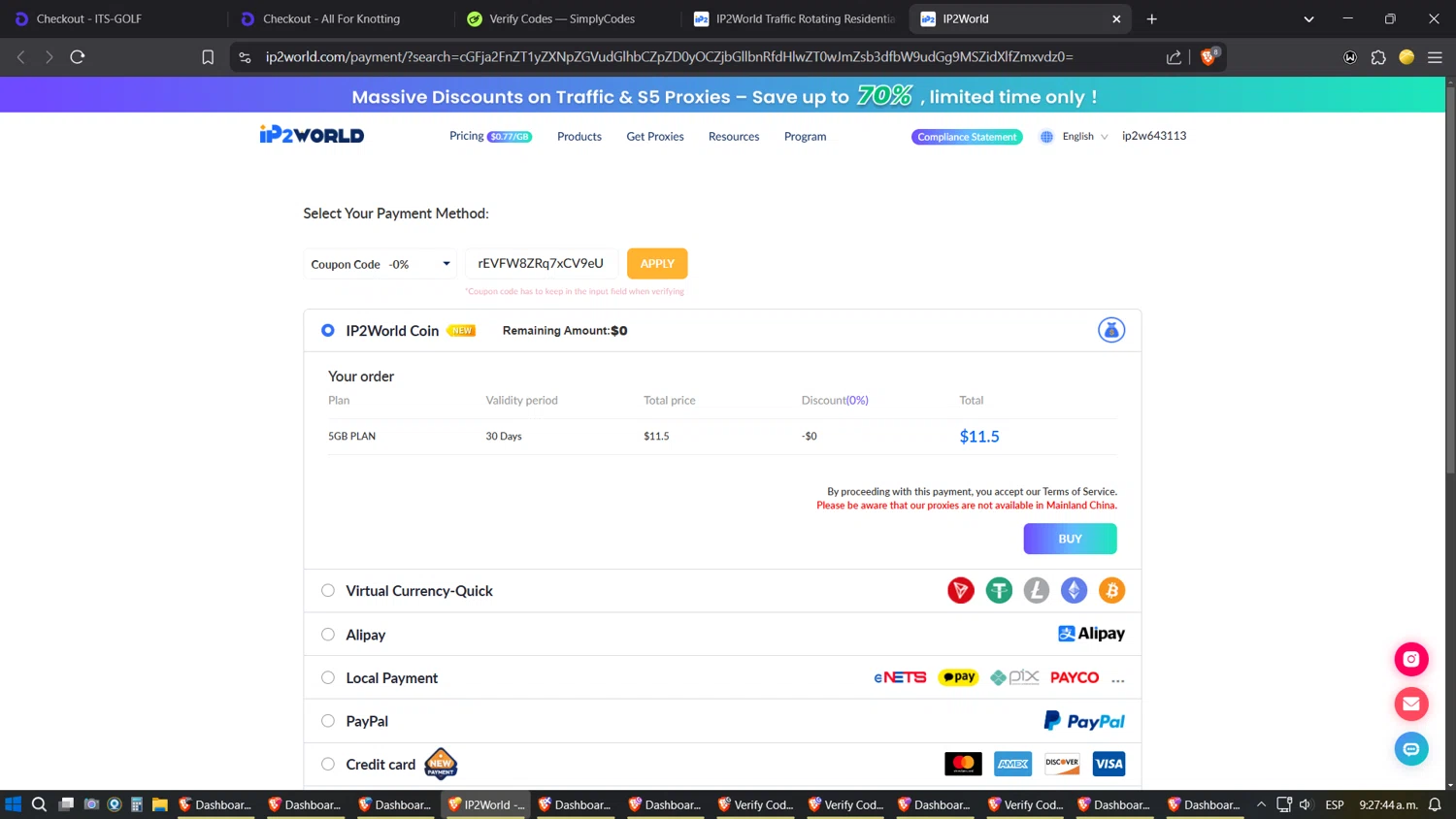This screenshot has height=819, width=1456.
Task: Click the browser address bar URL
Action: tap(670, 57)
